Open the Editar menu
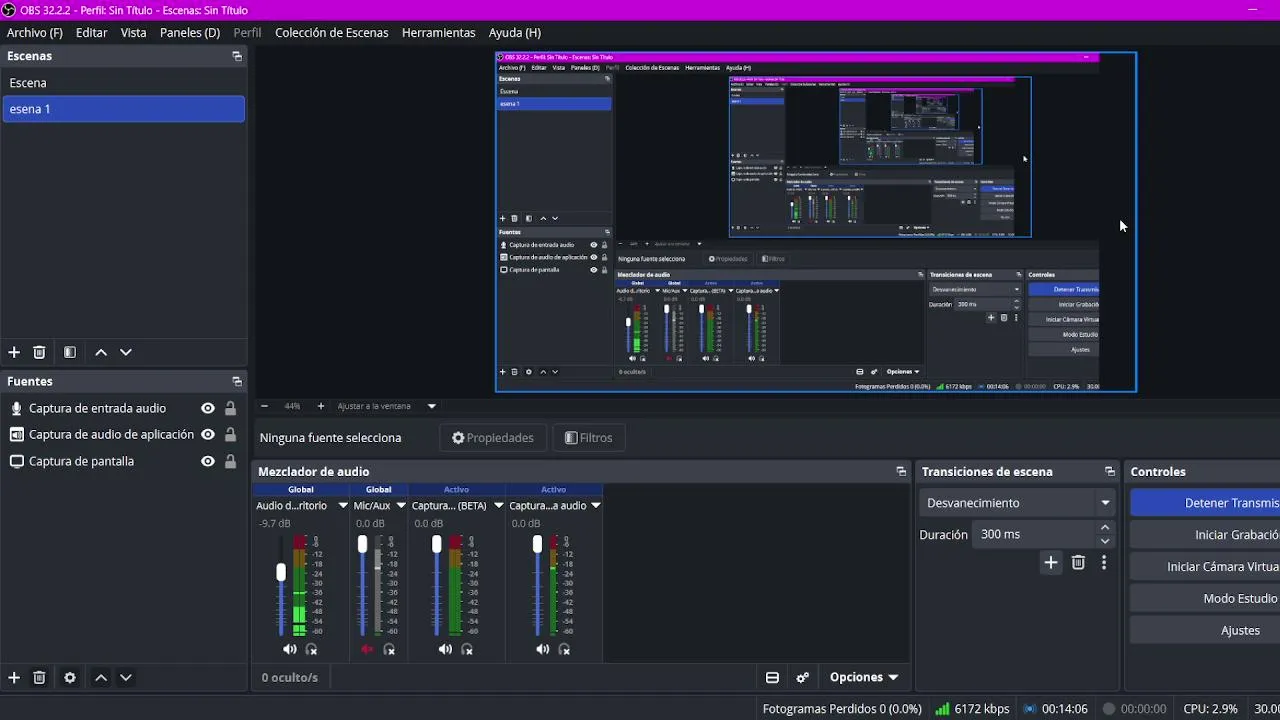The height and width of the screenshot is (720, 1280). (92, 33)
